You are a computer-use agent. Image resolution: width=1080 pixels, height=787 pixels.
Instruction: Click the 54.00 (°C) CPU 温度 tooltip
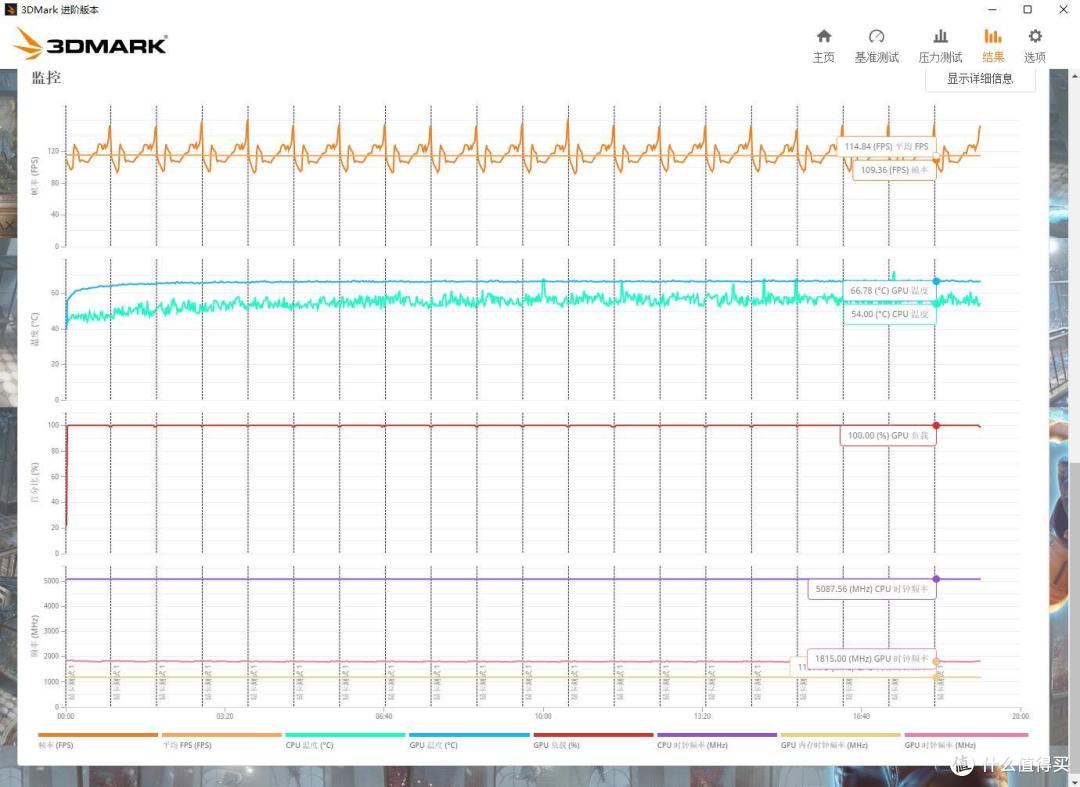coord(889,314)
